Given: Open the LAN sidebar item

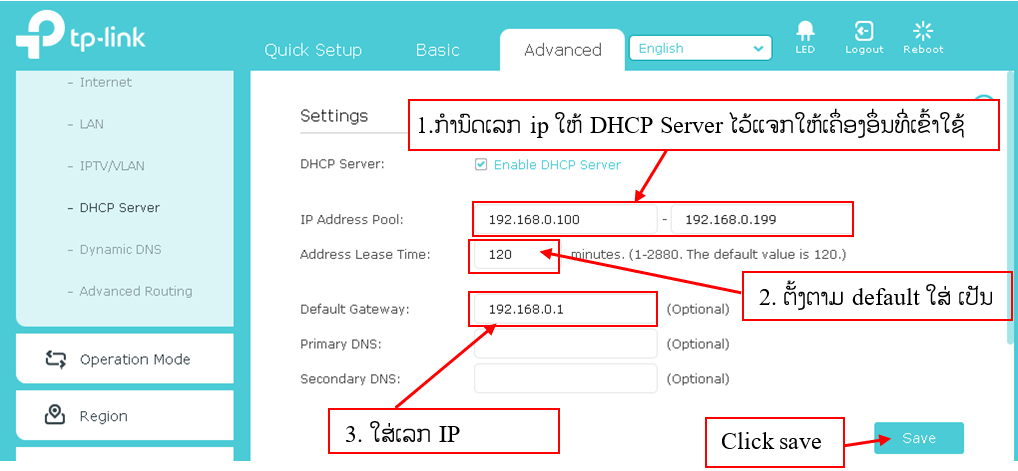Looking at the screenshot, I should pos(91,124).
